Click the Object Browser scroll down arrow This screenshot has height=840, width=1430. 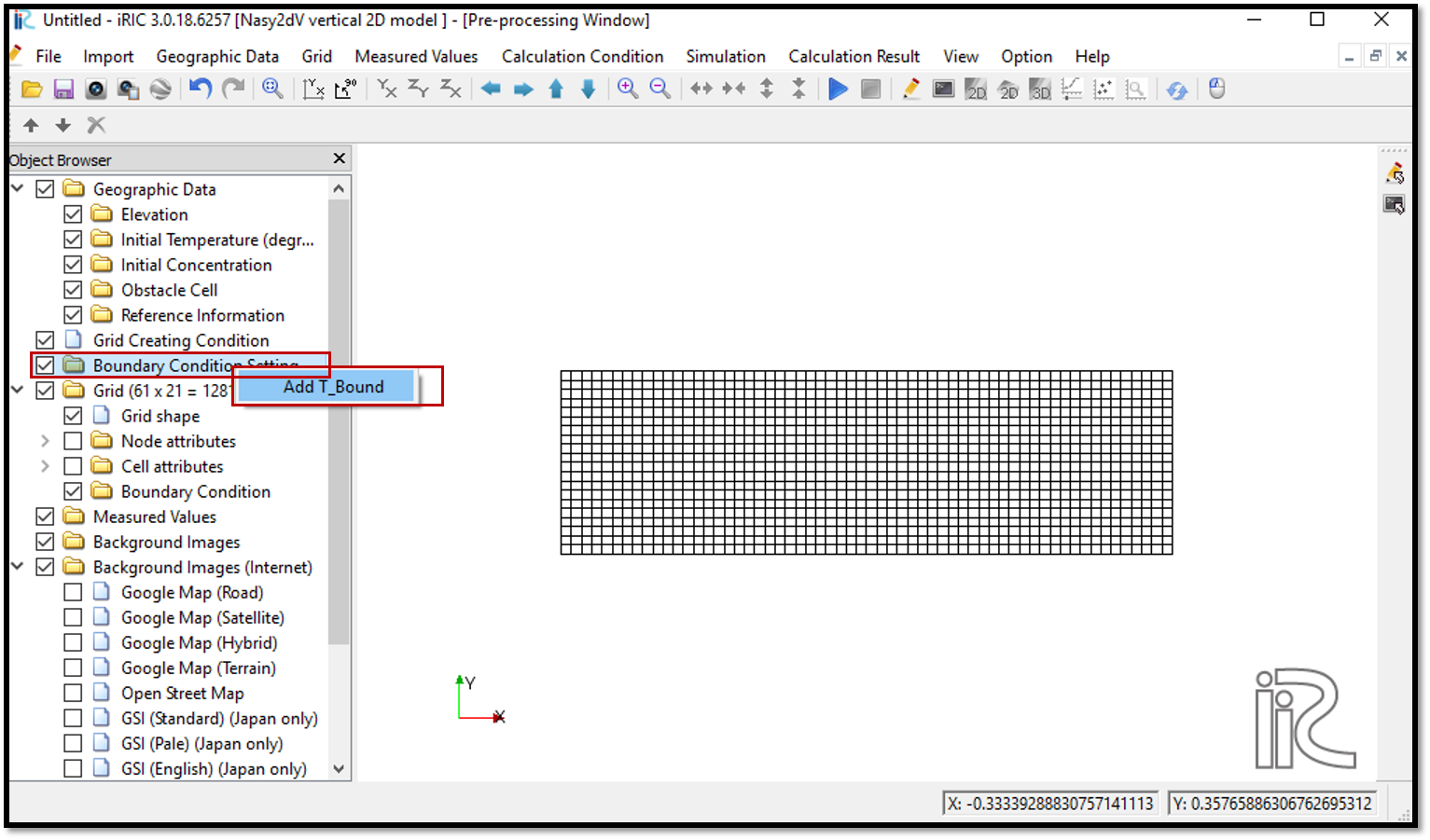pos(339,769)
